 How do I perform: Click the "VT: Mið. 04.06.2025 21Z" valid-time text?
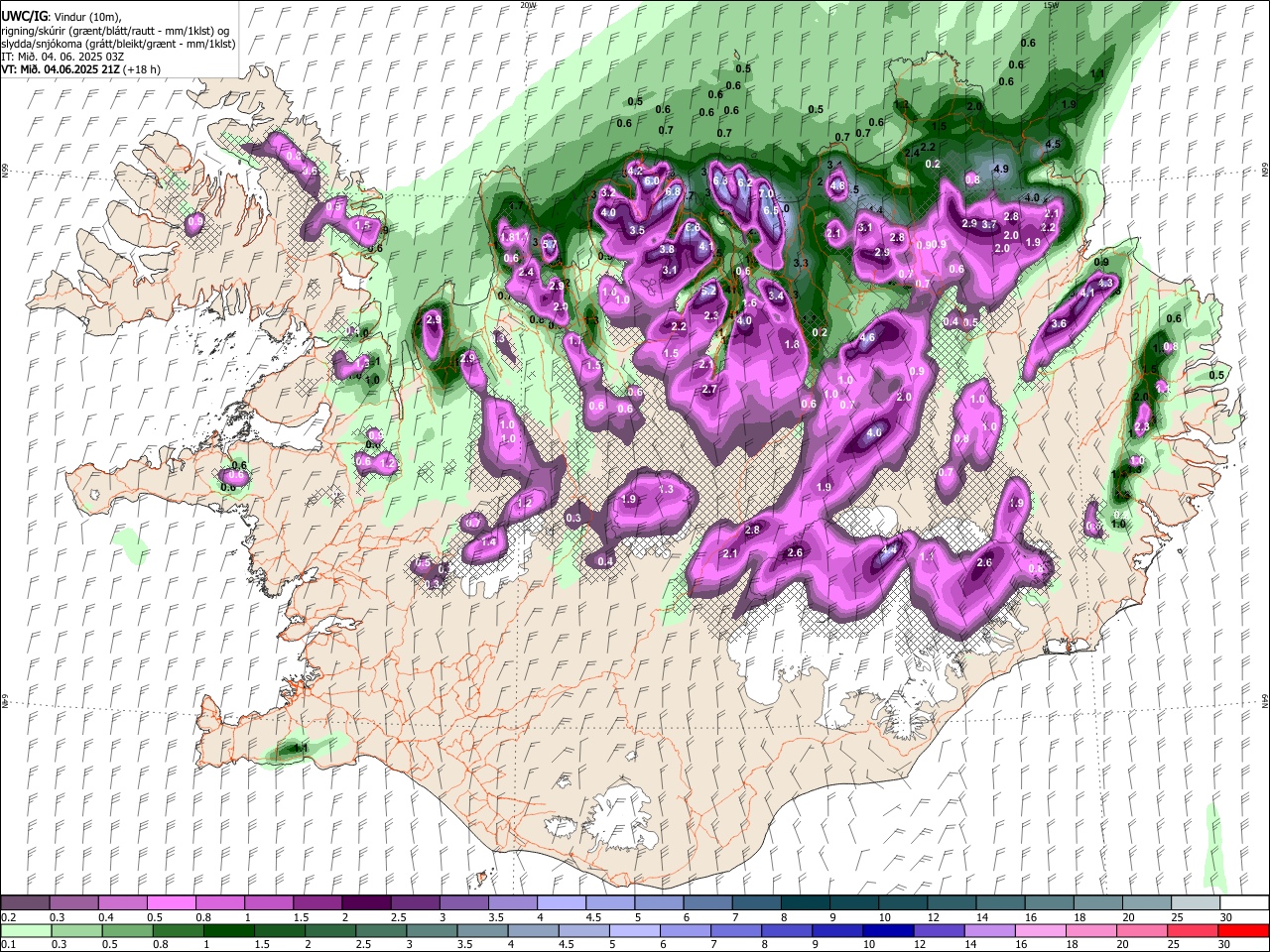61,69
